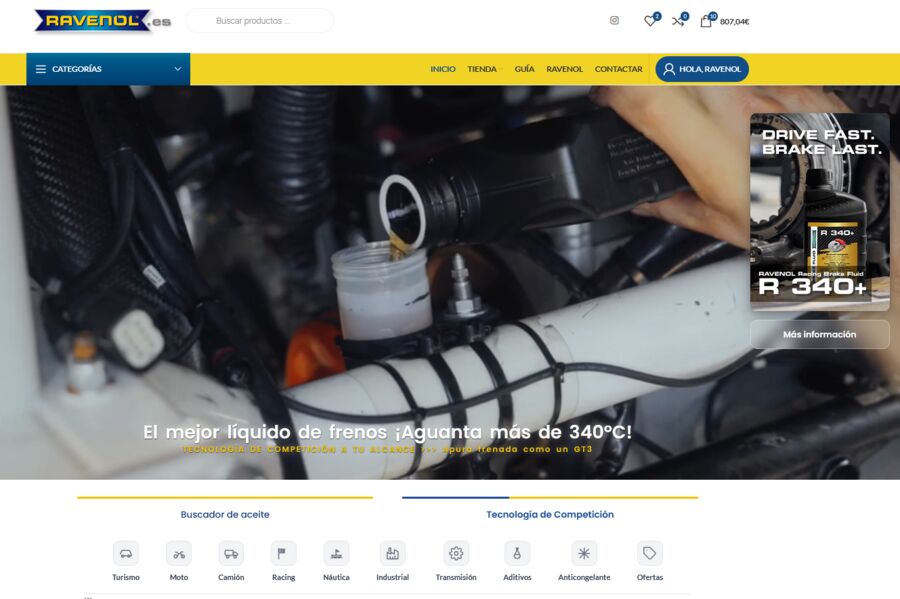Click the headline about 340ºC brake fluid
This screenshot has height=599, width=900.
pyautogui.click(x=387, y=431)
